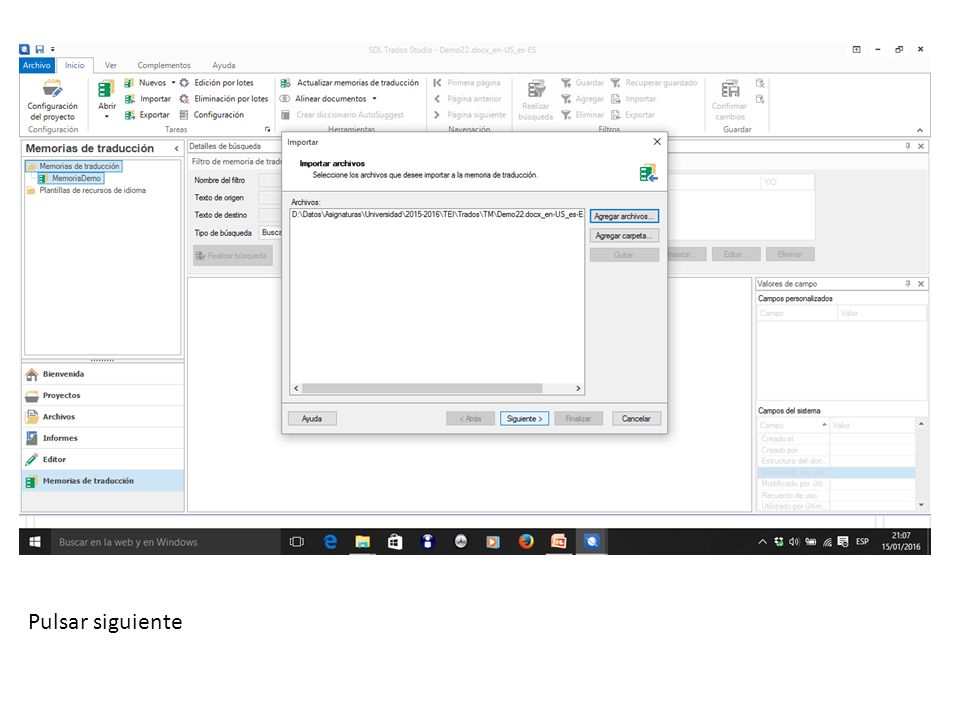The height and width of the screenshot is (720, 960).
Task: Click left arrow of Archivos scrollbar
Action: tap(296, 388)
